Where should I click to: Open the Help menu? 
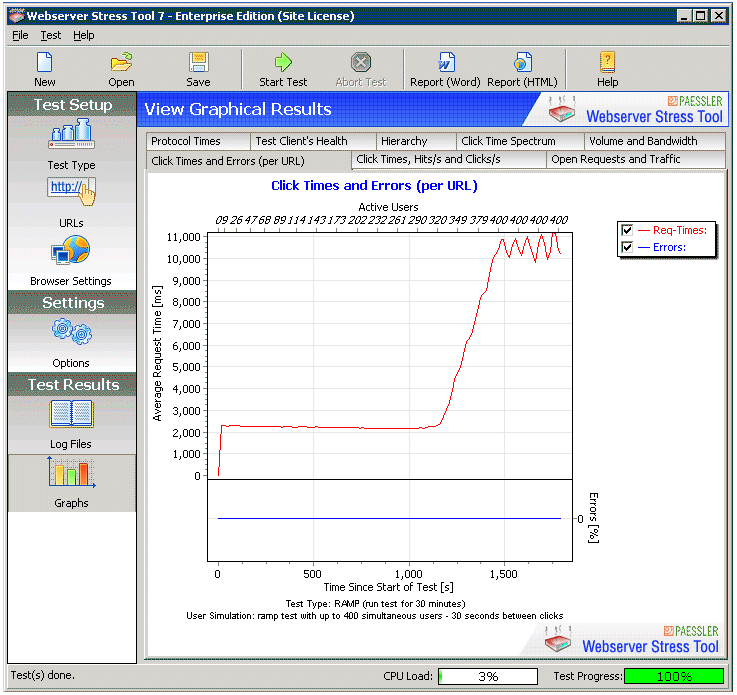84,35
